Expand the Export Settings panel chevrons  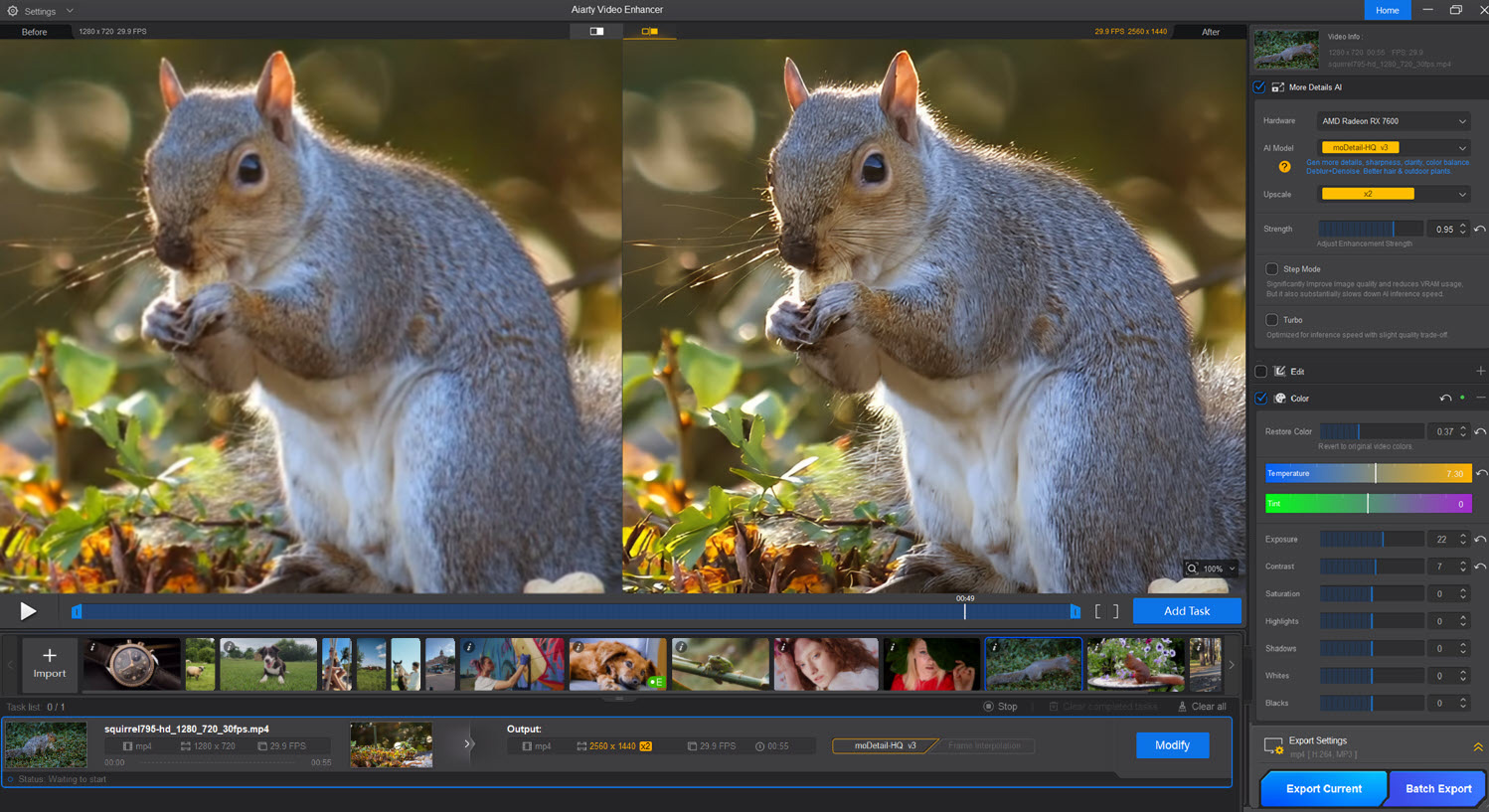[1478, 746]
